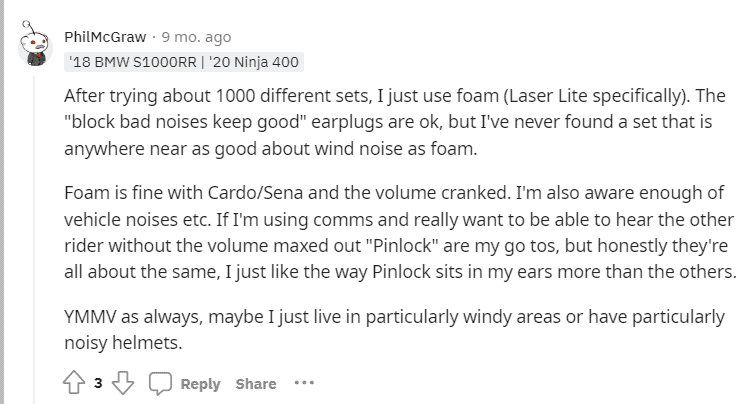This screenshot has width=750, height=404.
Task: Click the paragraph starting 'After trying about 1000'
Action: point(395,122)
